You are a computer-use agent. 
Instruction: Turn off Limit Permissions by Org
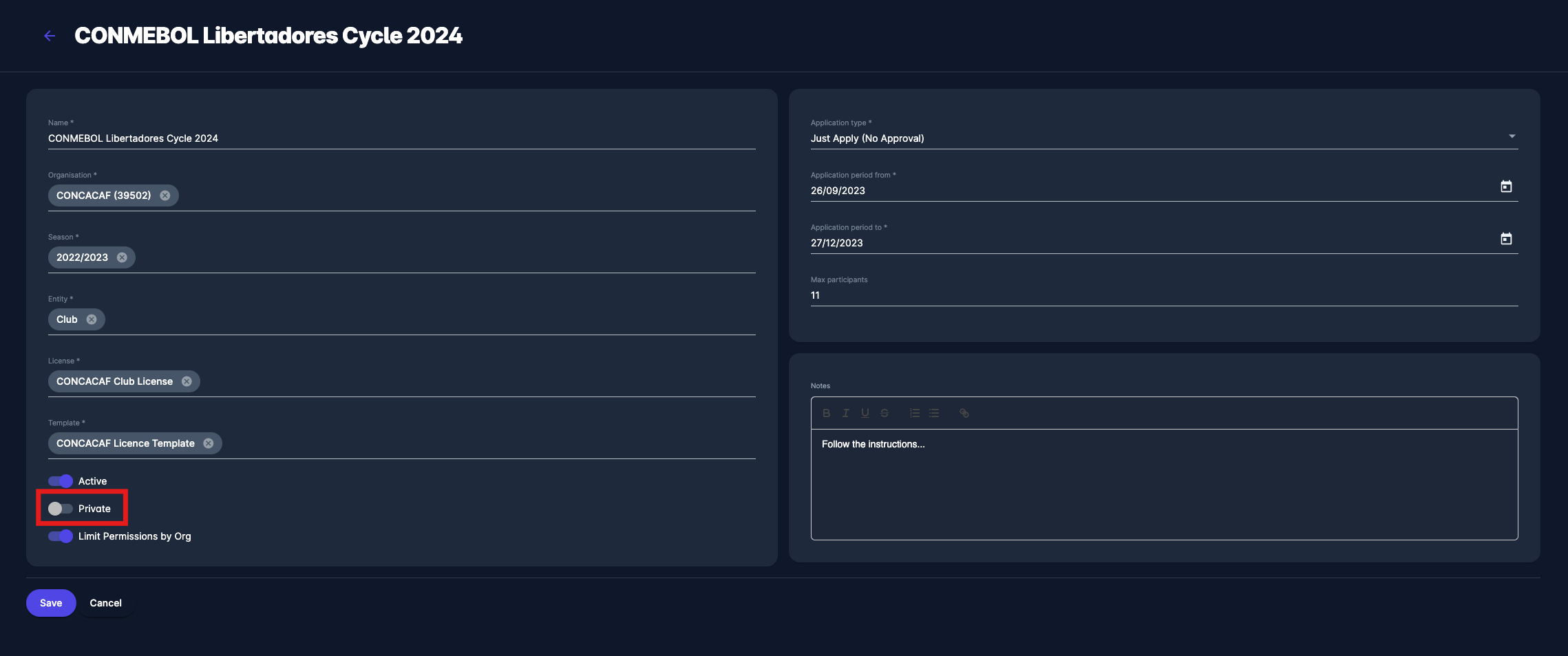point(61,536)
